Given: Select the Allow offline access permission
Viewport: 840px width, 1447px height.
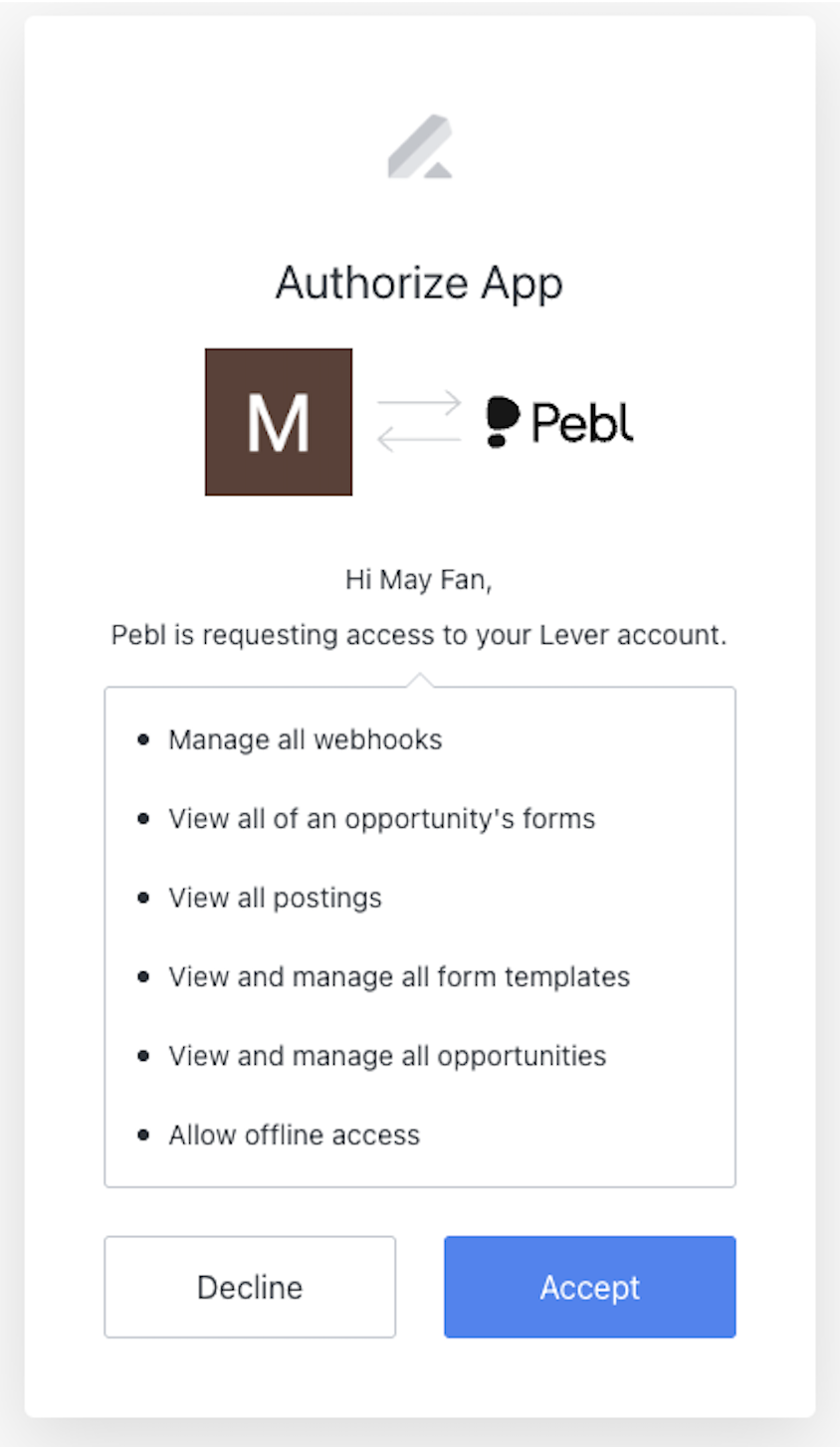Looking at the screenshot, I should [x=294, y=1135].
